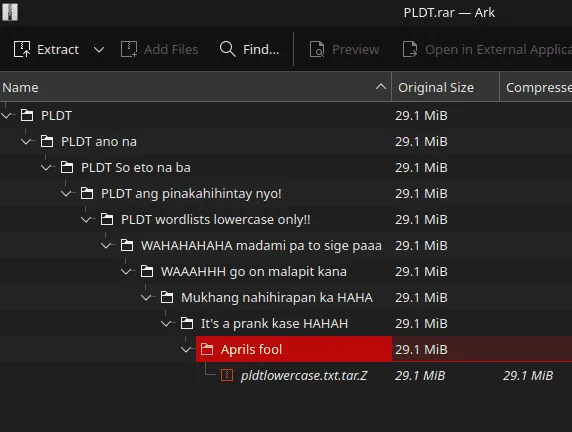Viewport: 572px width, 432px height.
Task: Open the Extract dropdown arrow
Action: click(x=99, y=49)
